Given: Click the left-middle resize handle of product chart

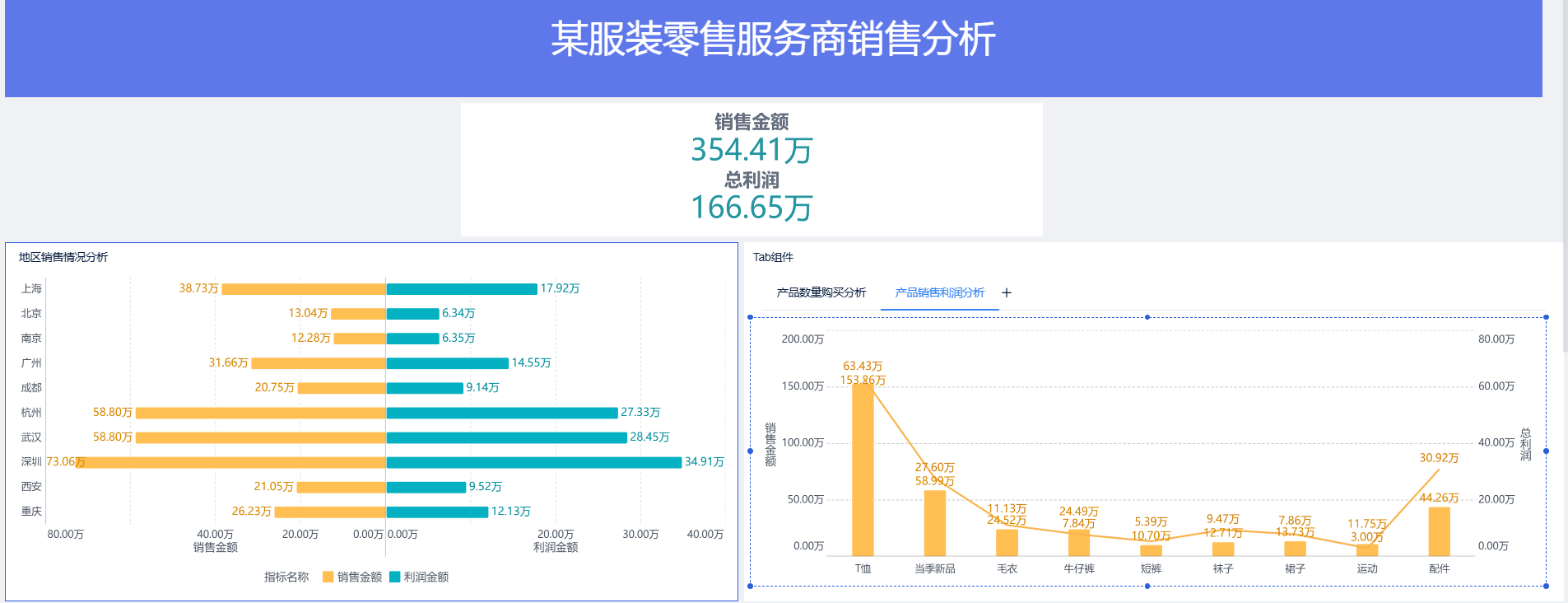Looking at the screenshot, I should pos(750,451).
